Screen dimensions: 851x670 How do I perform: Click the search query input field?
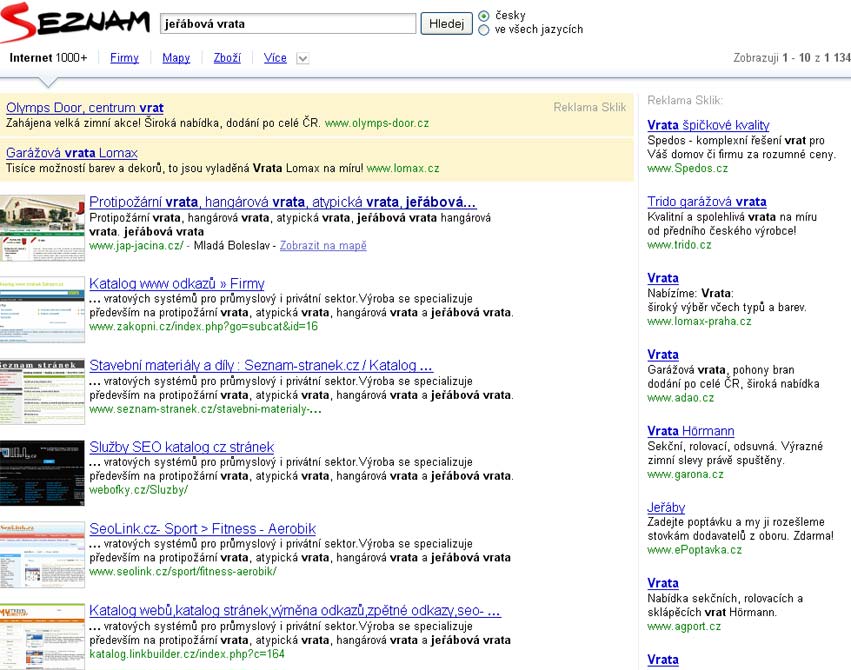click(x=288, y=24)
